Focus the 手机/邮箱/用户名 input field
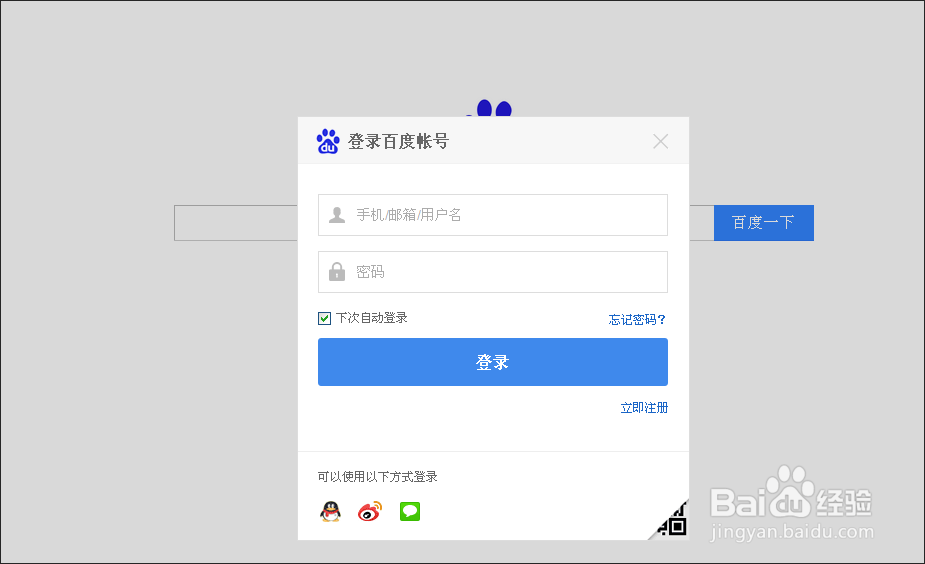This screenshot has width=925, height=564. 493,215
